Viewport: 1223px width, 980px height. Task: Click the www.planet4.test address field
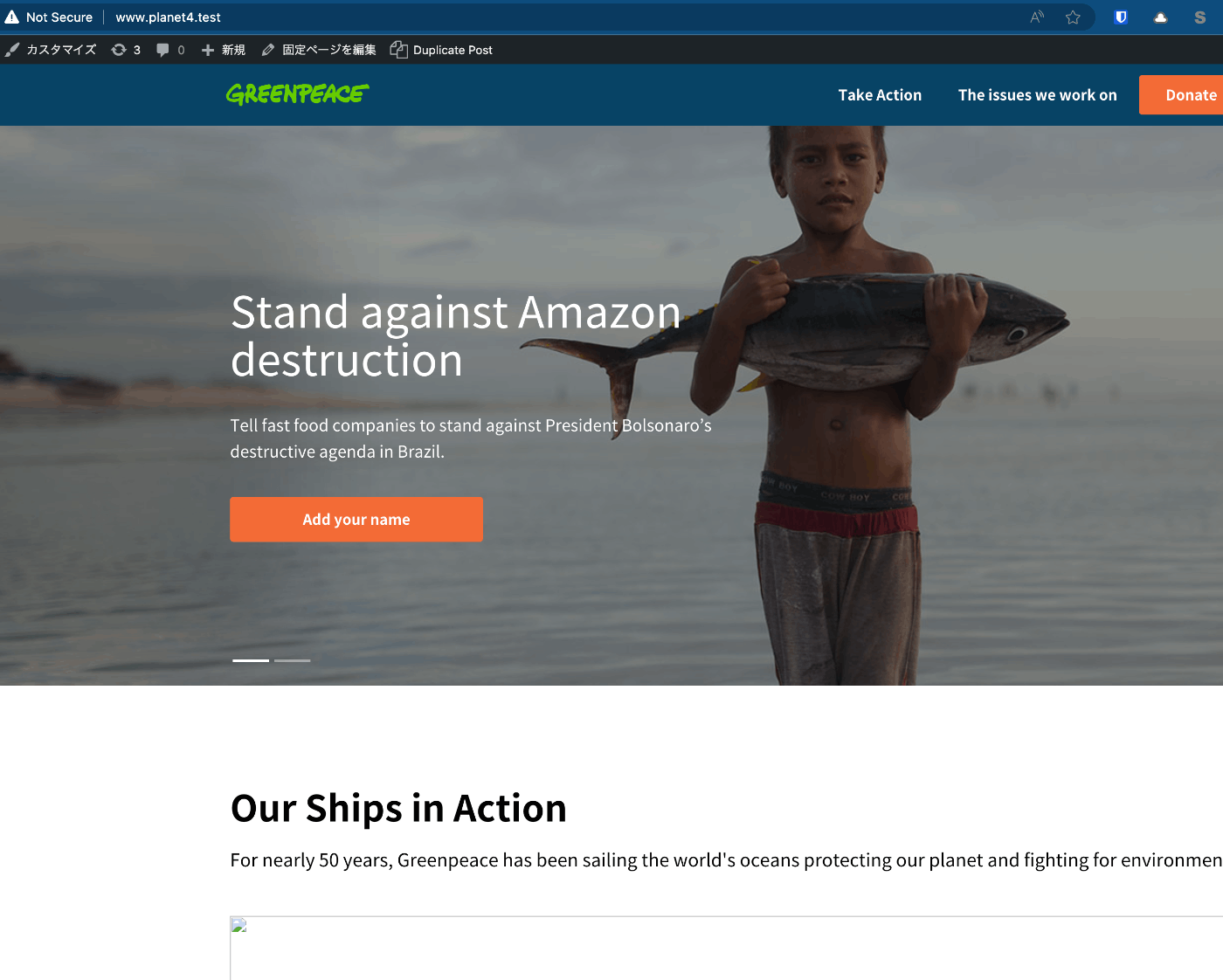[x=168, y=17]
